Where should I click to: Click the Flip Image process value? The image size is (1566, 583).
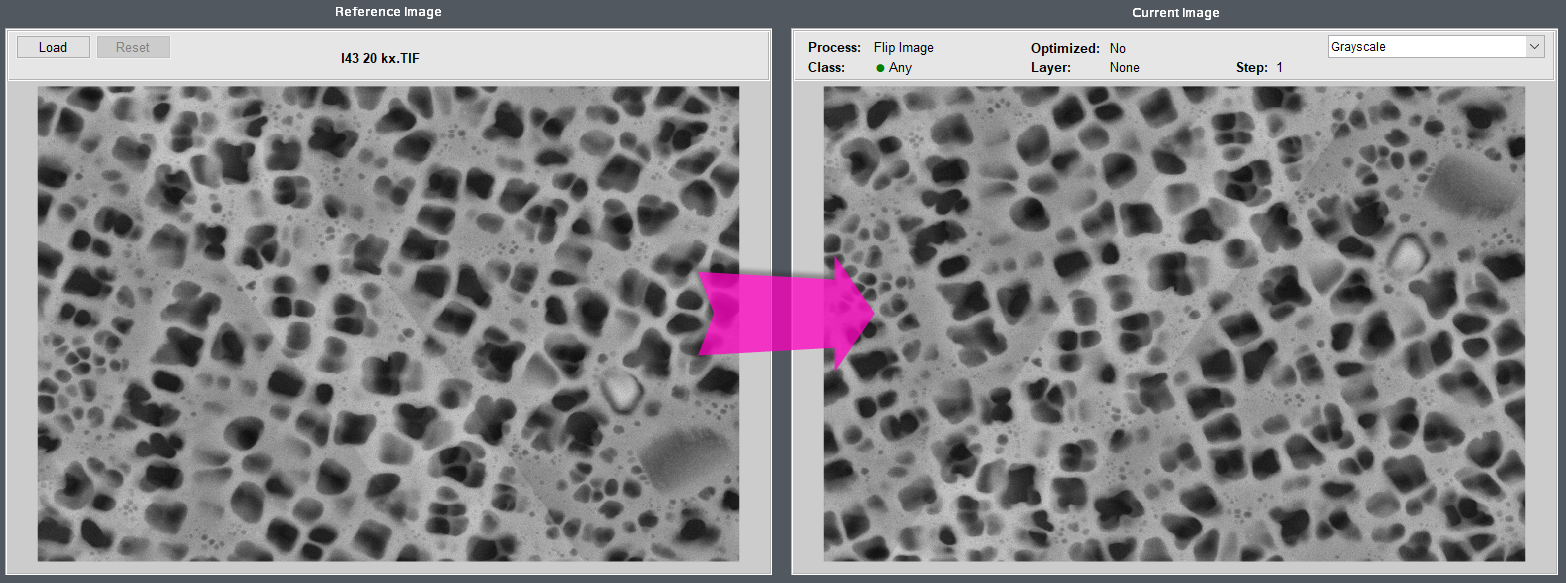(x=904, y=48)
